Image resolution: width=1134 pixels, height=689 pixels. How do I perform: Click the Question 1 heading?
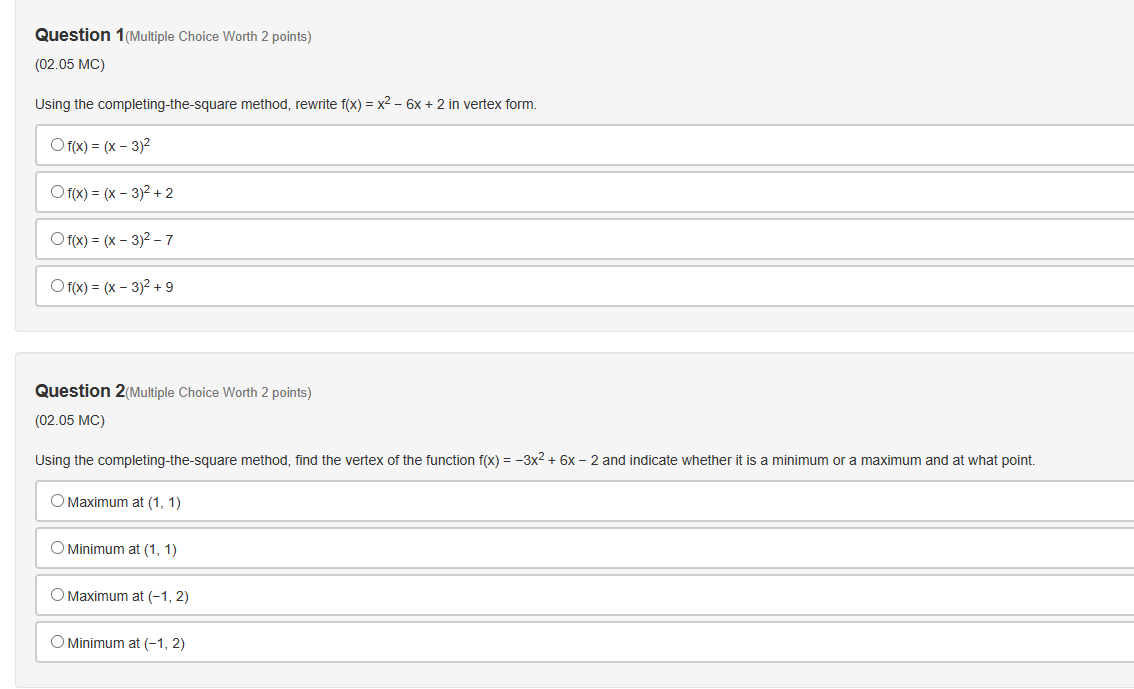tap(77, 34)
